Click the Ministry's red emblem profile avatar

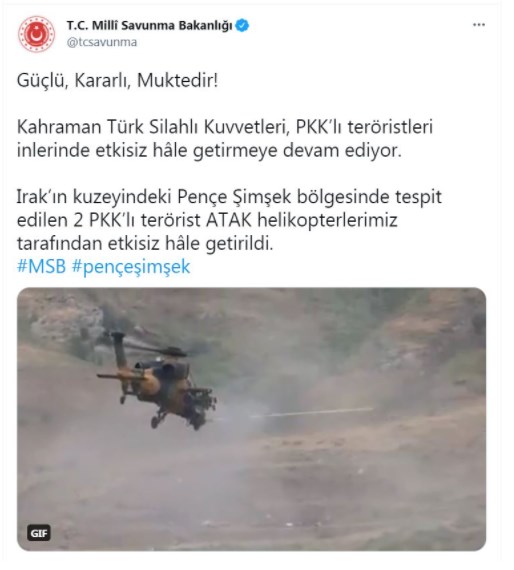point(36,34)
